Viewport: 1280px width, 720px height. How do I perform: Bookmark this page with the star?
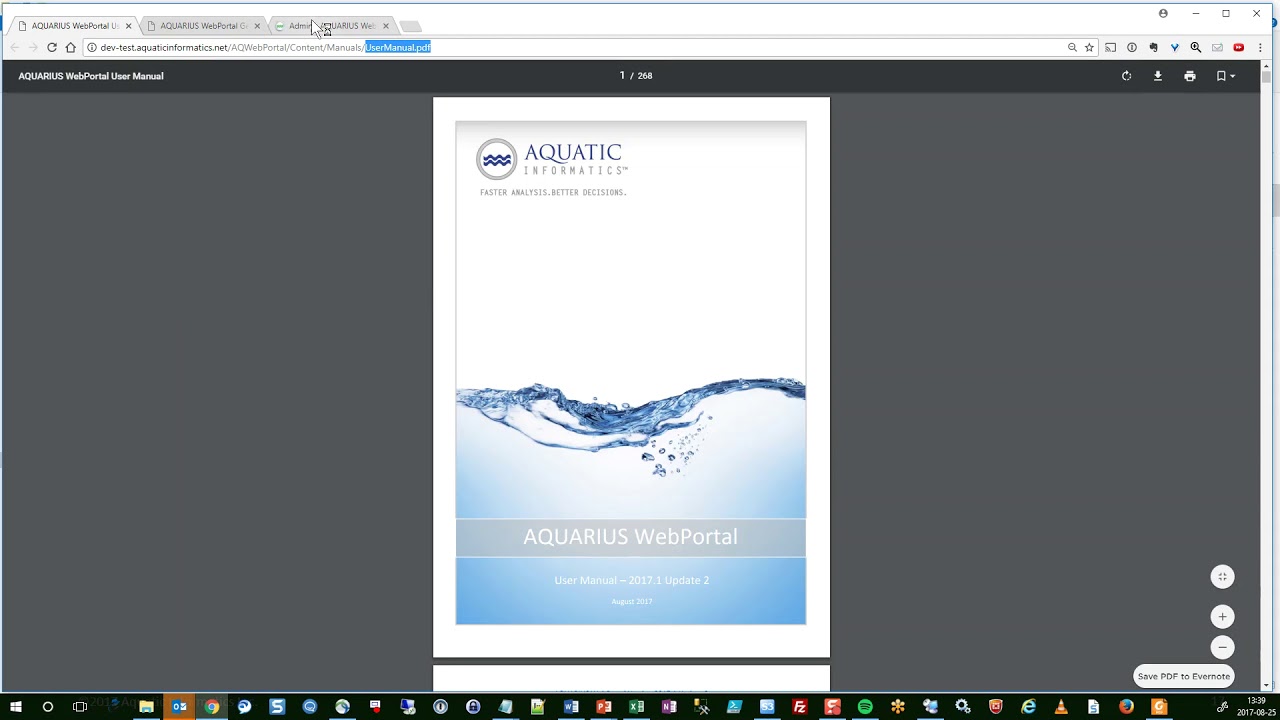click(1089, 47)
